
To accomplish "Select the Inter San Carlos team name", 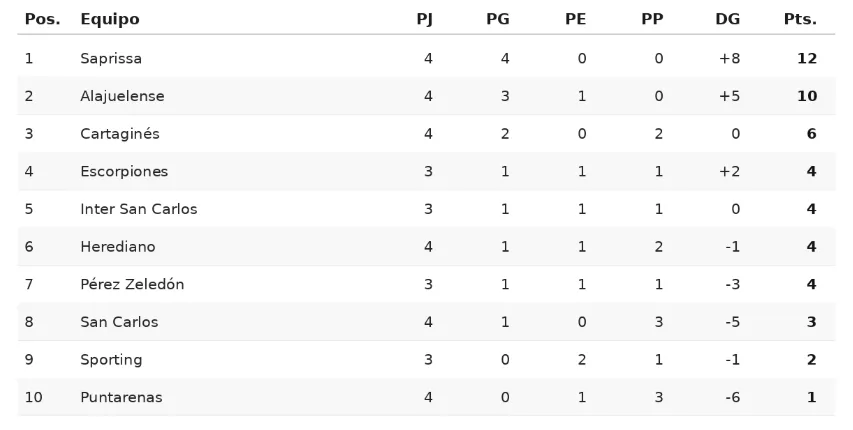I will pos(139,208).
